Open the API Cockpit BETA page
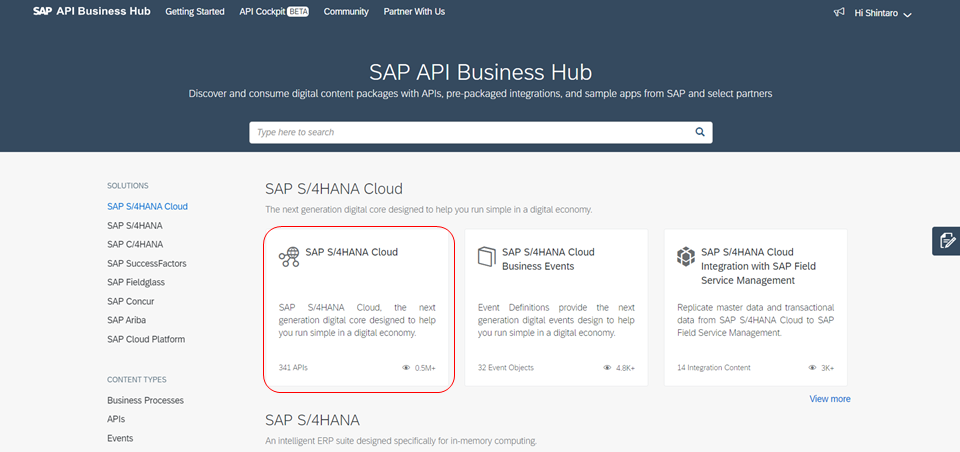Image resolution: width=960 pixels, height=452 pixels. (274, 12)
